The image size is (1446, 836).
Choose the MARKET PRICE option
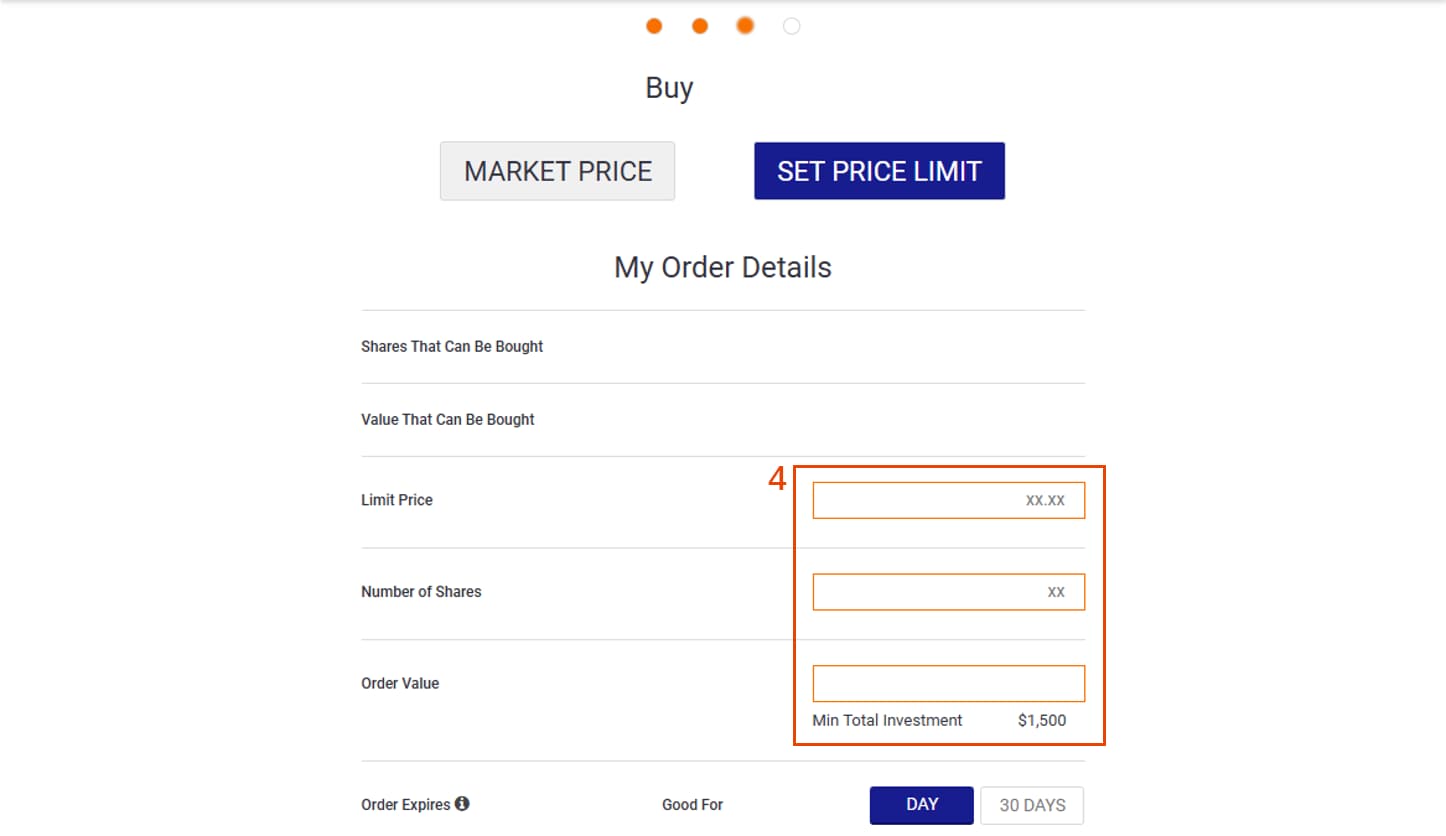point(558,171)
